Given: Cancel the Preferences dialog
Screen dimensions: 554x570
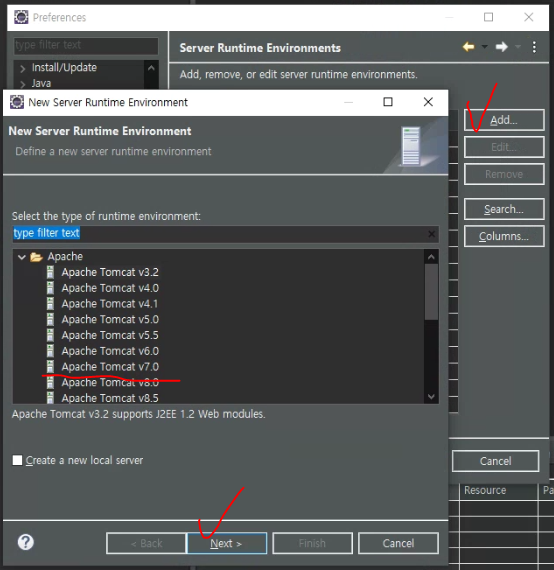Looking at the screenshot, I should tap(495, 461).
